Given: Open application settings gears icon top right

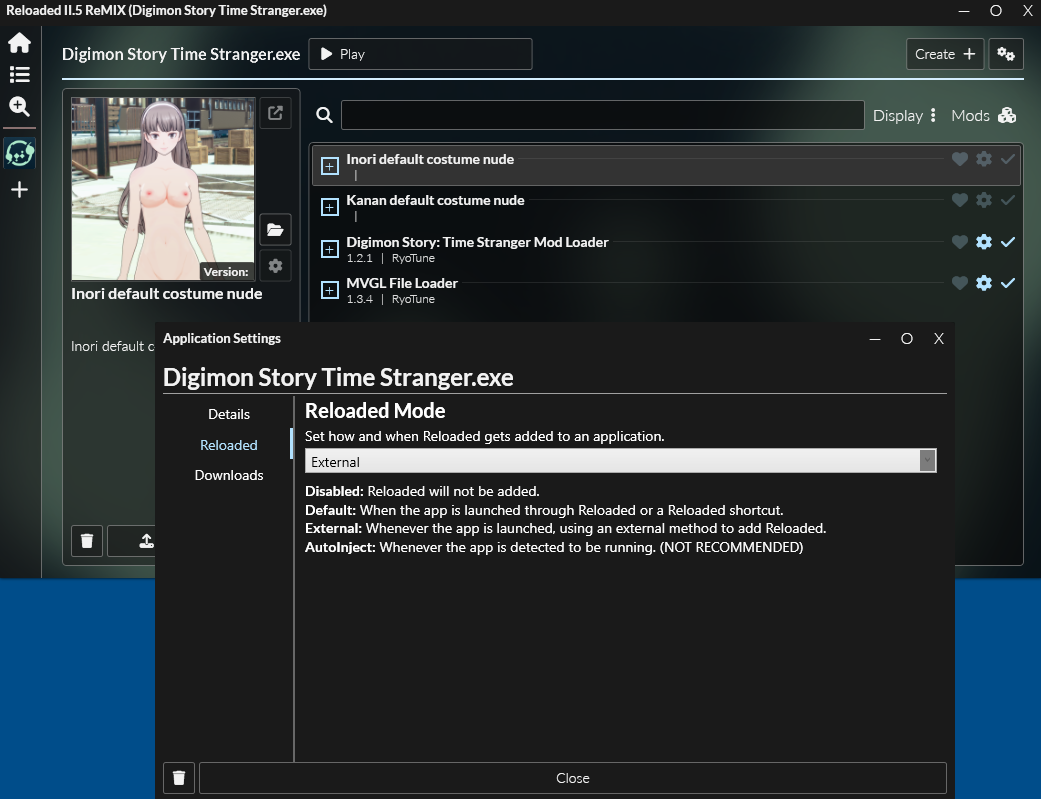Looking at the screenshot, I should click(x=1006, y=54).
